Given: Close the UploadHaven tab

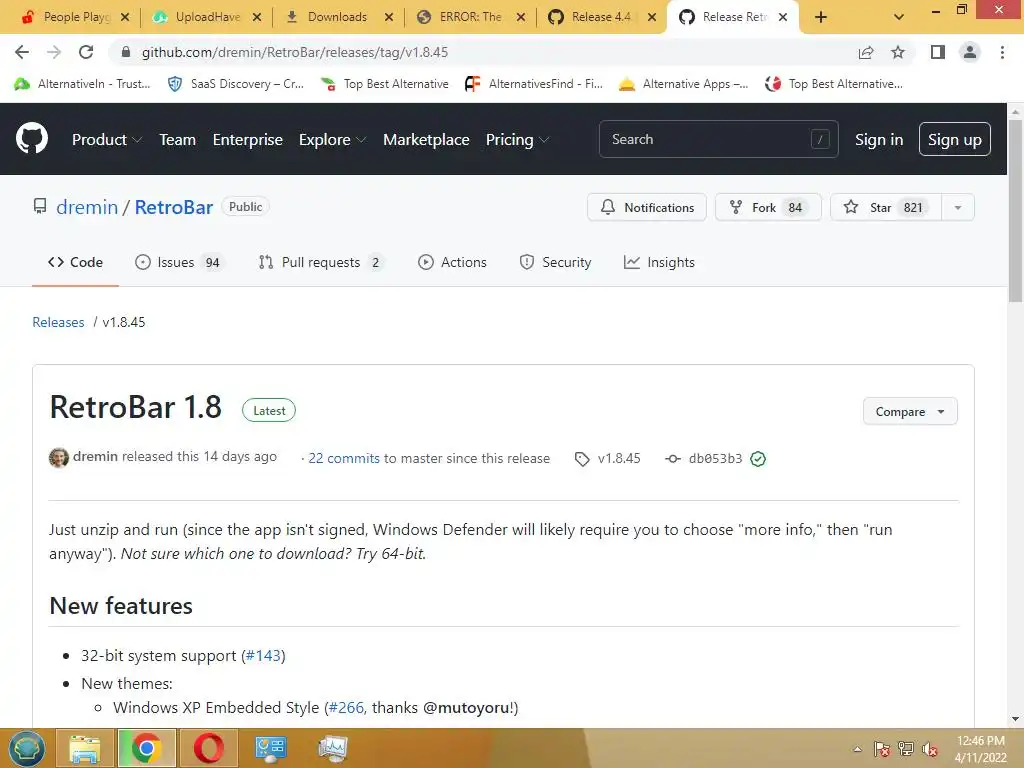Looking at the screenshot, I should (x=257, y=17).
